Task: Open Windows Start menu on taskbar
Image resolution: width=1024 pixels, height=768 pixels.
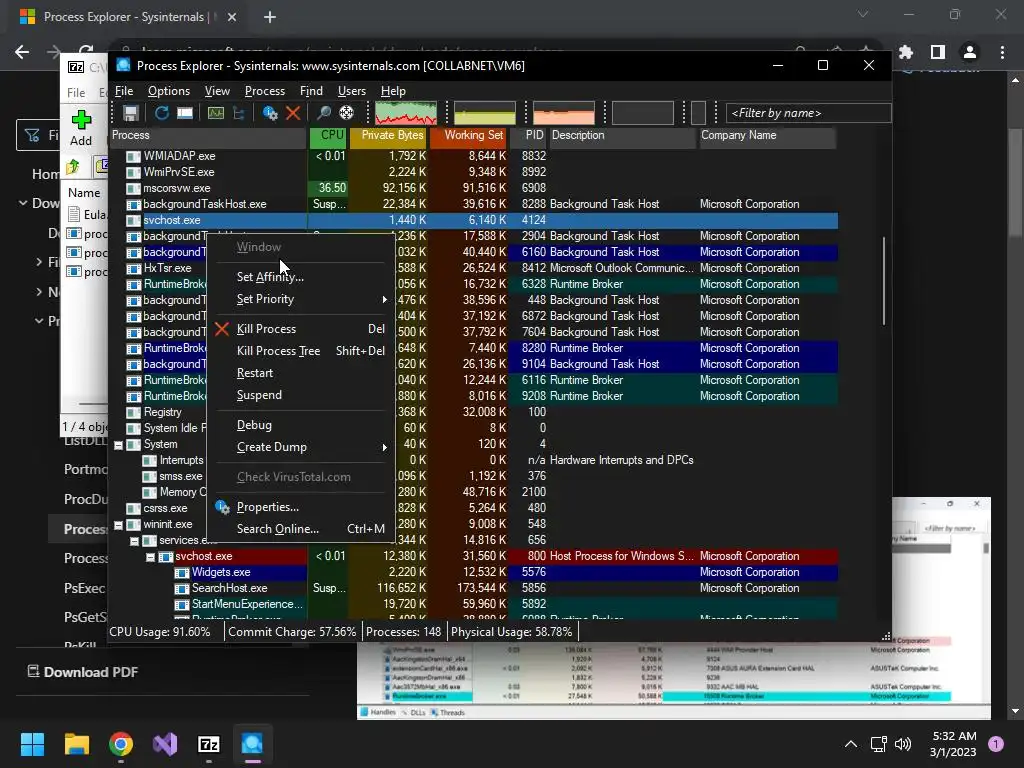Action: coord(32,744)
